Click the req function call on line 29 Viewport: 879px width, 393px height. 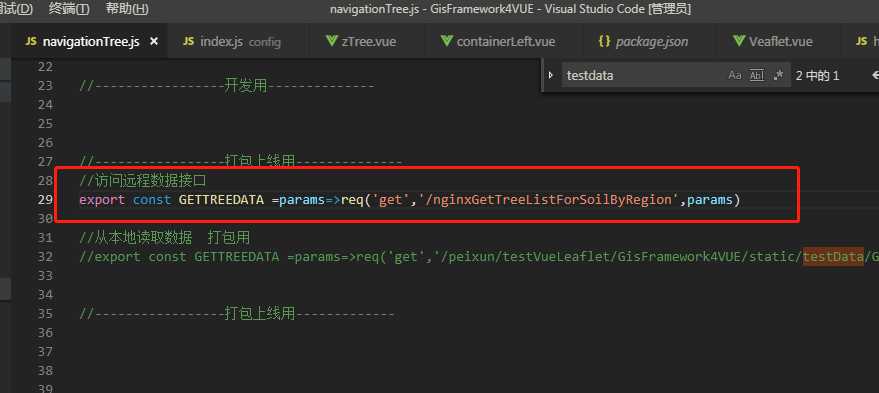point(352,200)
